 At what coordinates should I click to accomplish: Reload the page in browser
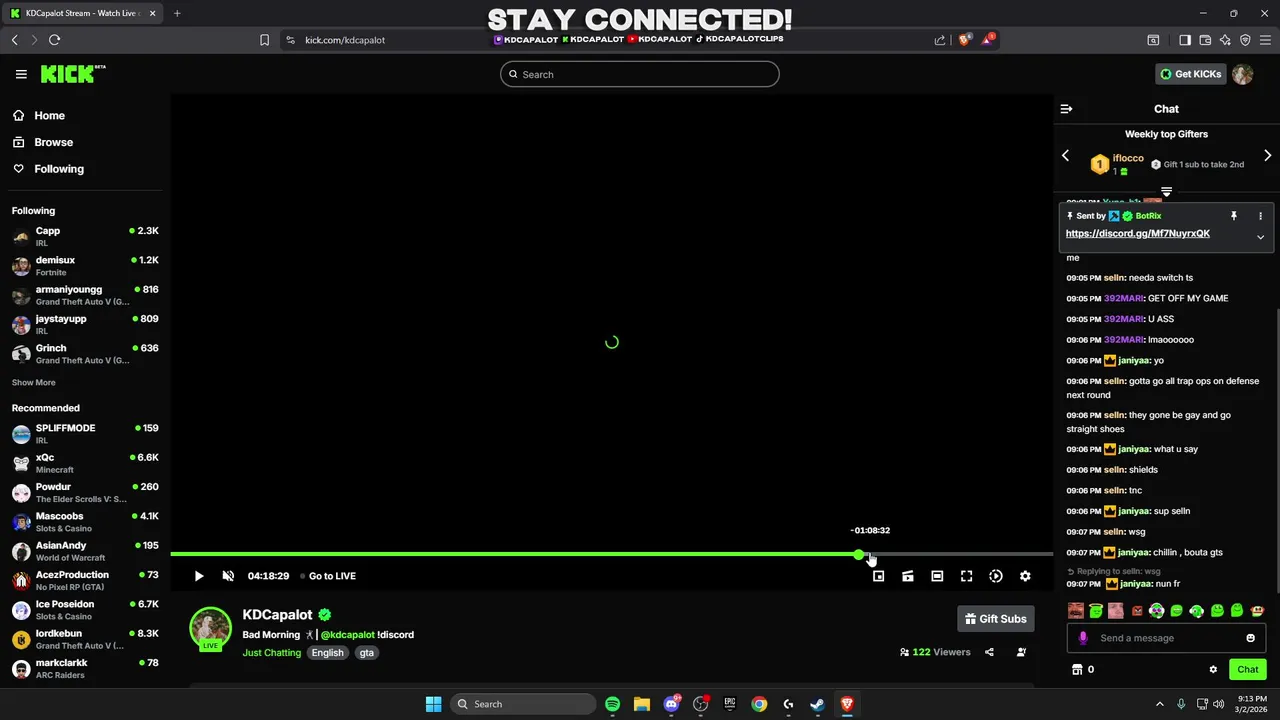point(54,40)
